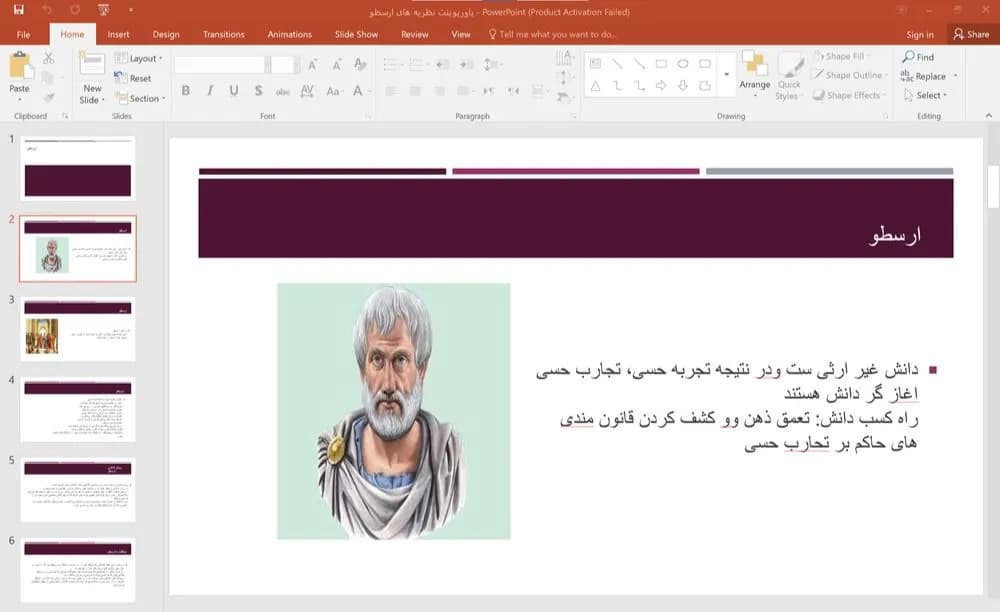Viewport: 1000px width, 612px height.
Task: Open the Select dropdown
Action: click(x=925, y=95)
